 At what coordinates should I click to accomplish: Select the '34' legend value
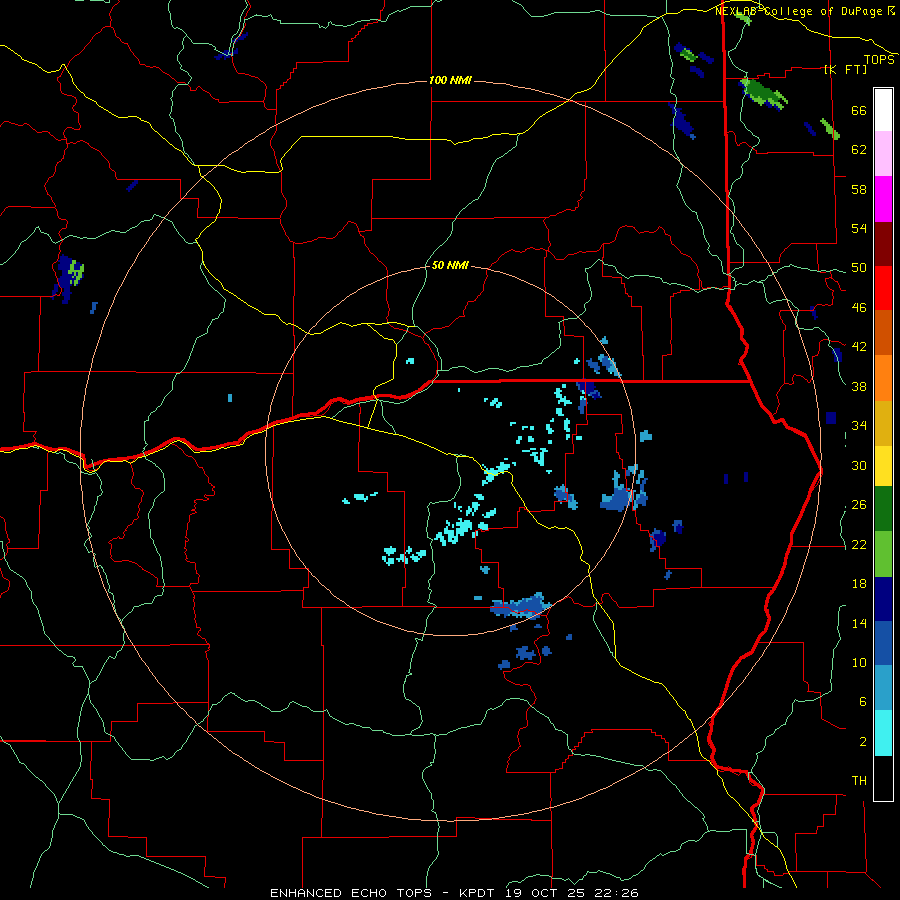click(x=859, y=426)
